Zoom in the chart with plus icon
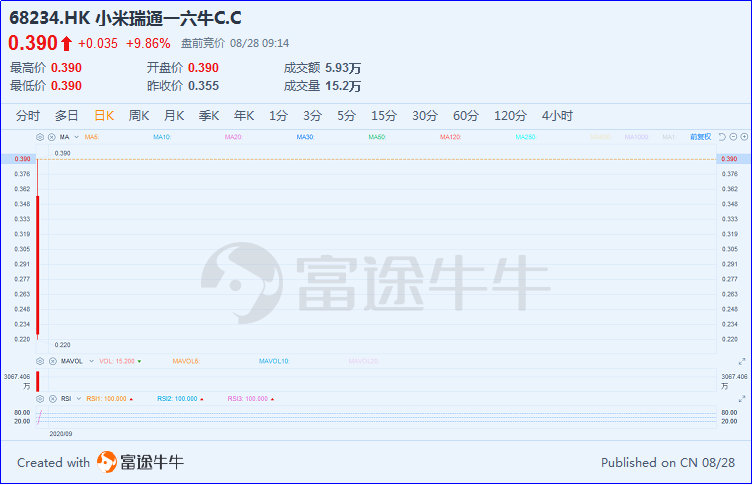The width and height of the screenshot is (753, 485). (744, 137)
